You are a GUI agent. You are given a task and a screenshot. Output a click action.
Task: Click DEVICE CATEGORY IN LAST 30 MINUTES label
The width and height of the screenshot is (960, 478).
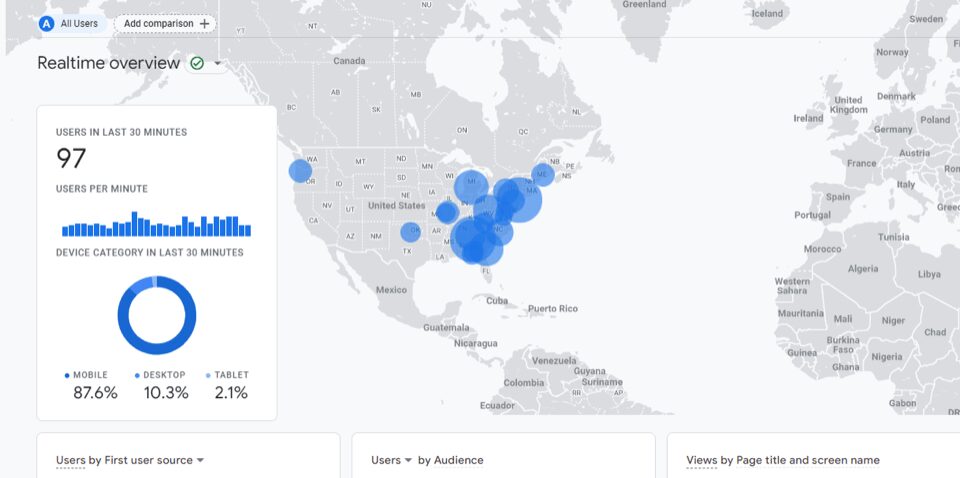149,253
